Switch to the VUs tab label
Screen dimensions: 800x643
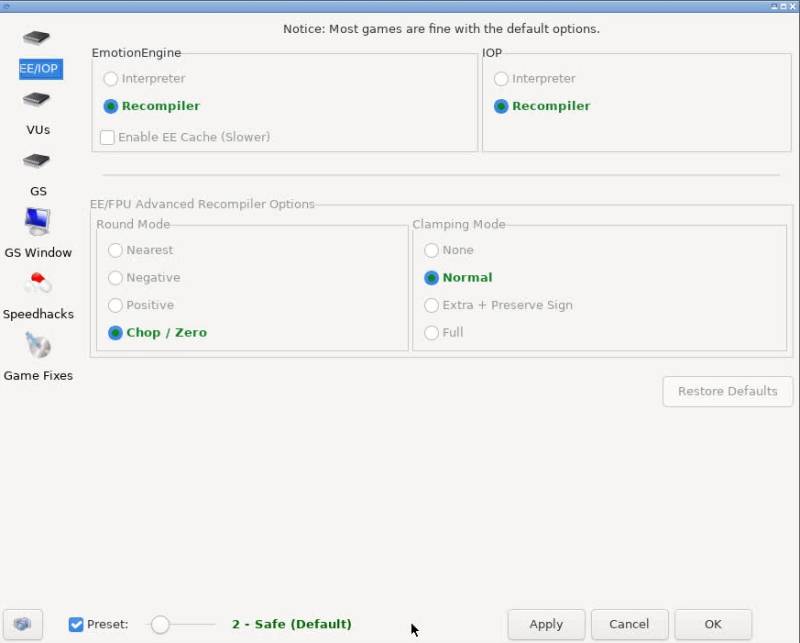pyautogui.click(x=38, y=130)
